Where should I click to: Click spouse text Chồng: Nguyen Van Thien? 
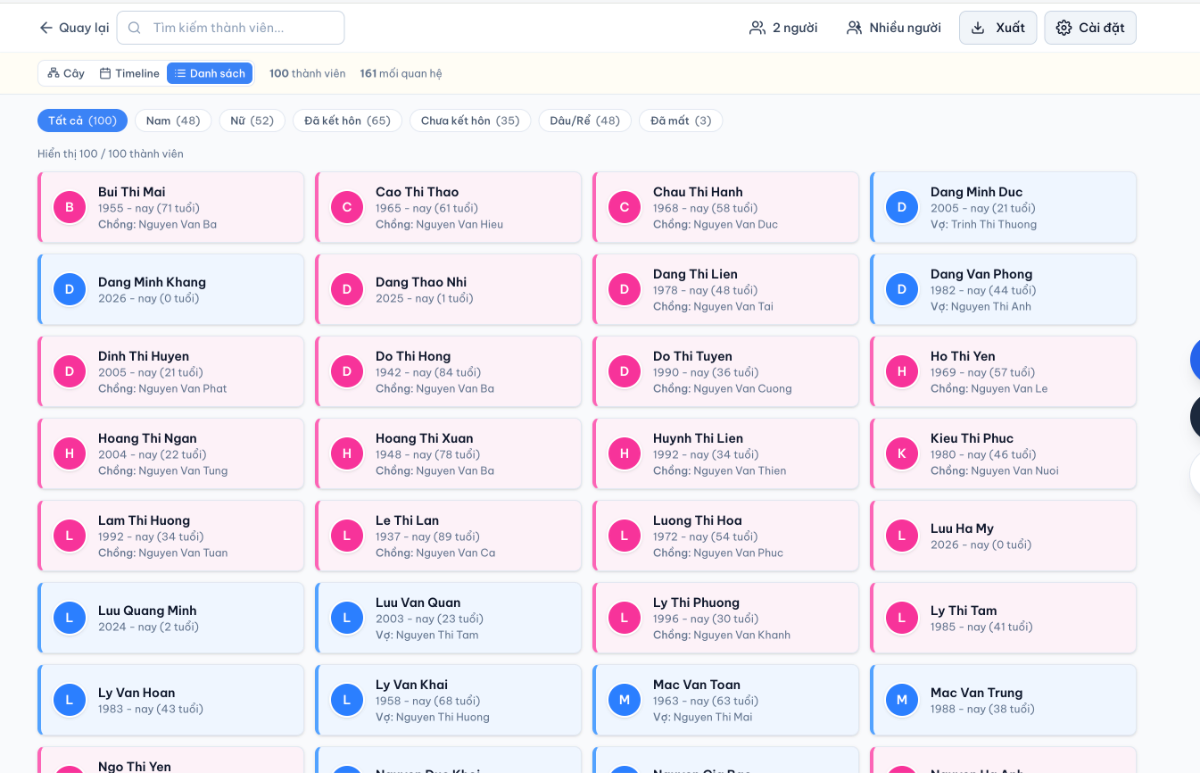719,471
